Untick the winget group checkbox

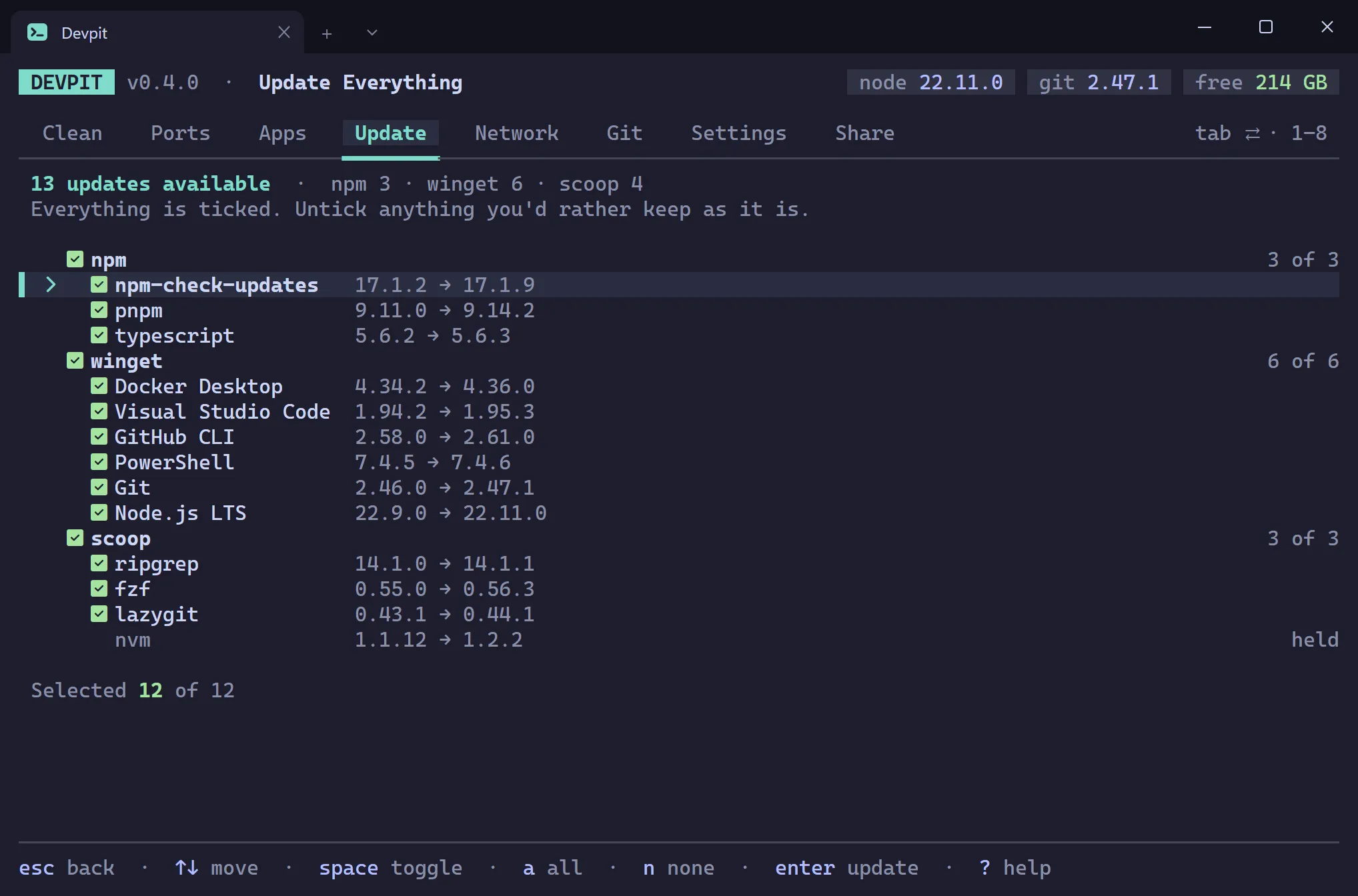click(75, 361)
